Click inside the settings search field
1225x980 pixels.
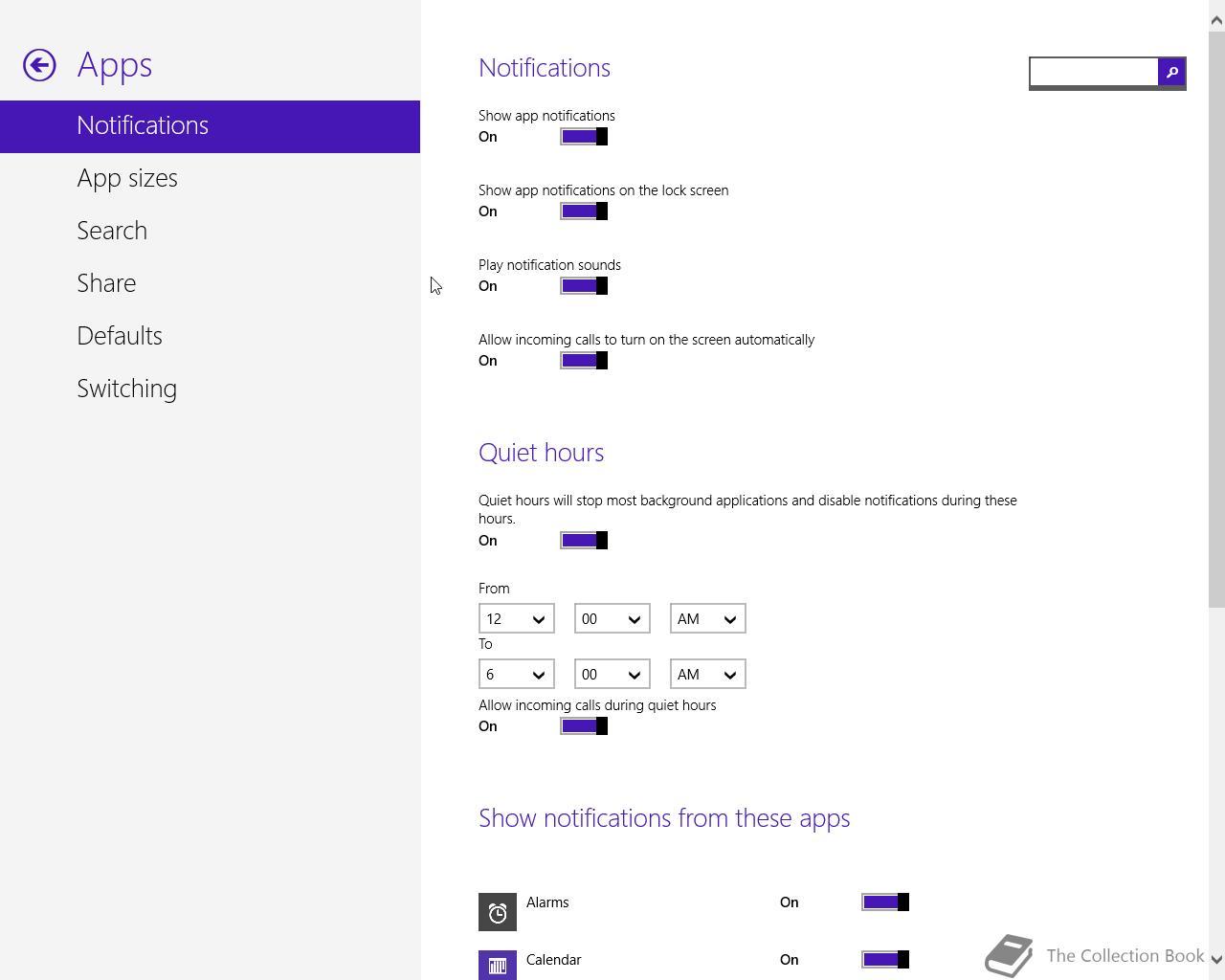pyautogui.click(x=1094, y=72)
